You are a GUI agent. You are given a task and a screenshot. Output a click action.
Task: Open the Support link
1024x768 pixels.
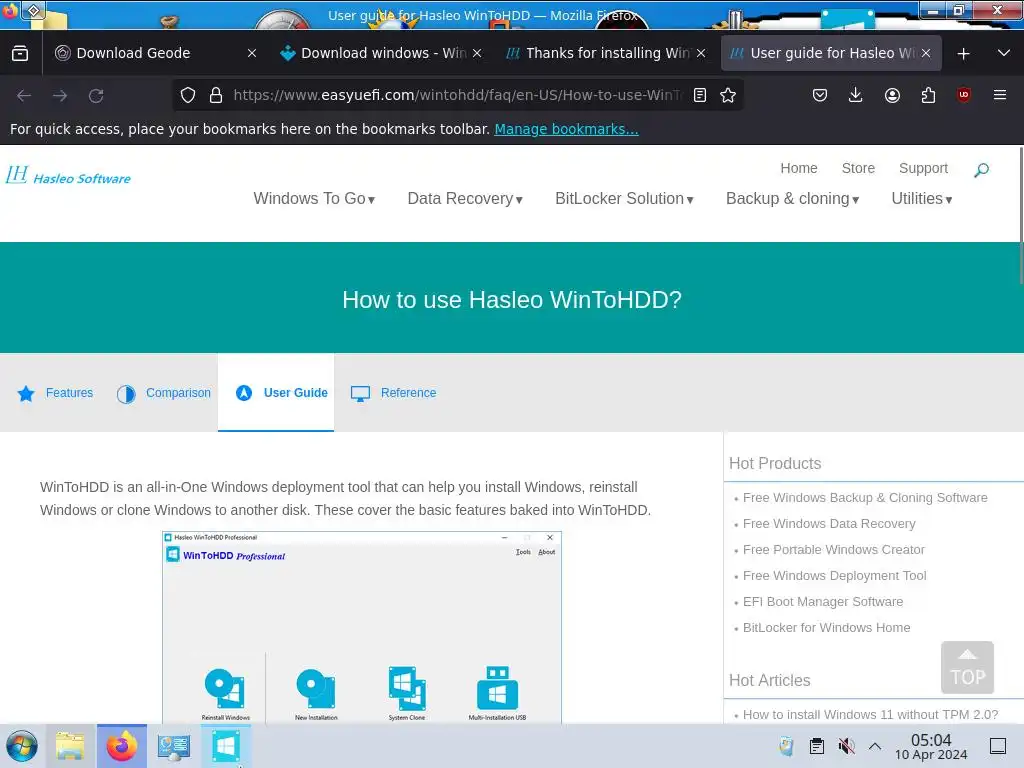pyautogui.click(x=923, y=168)
